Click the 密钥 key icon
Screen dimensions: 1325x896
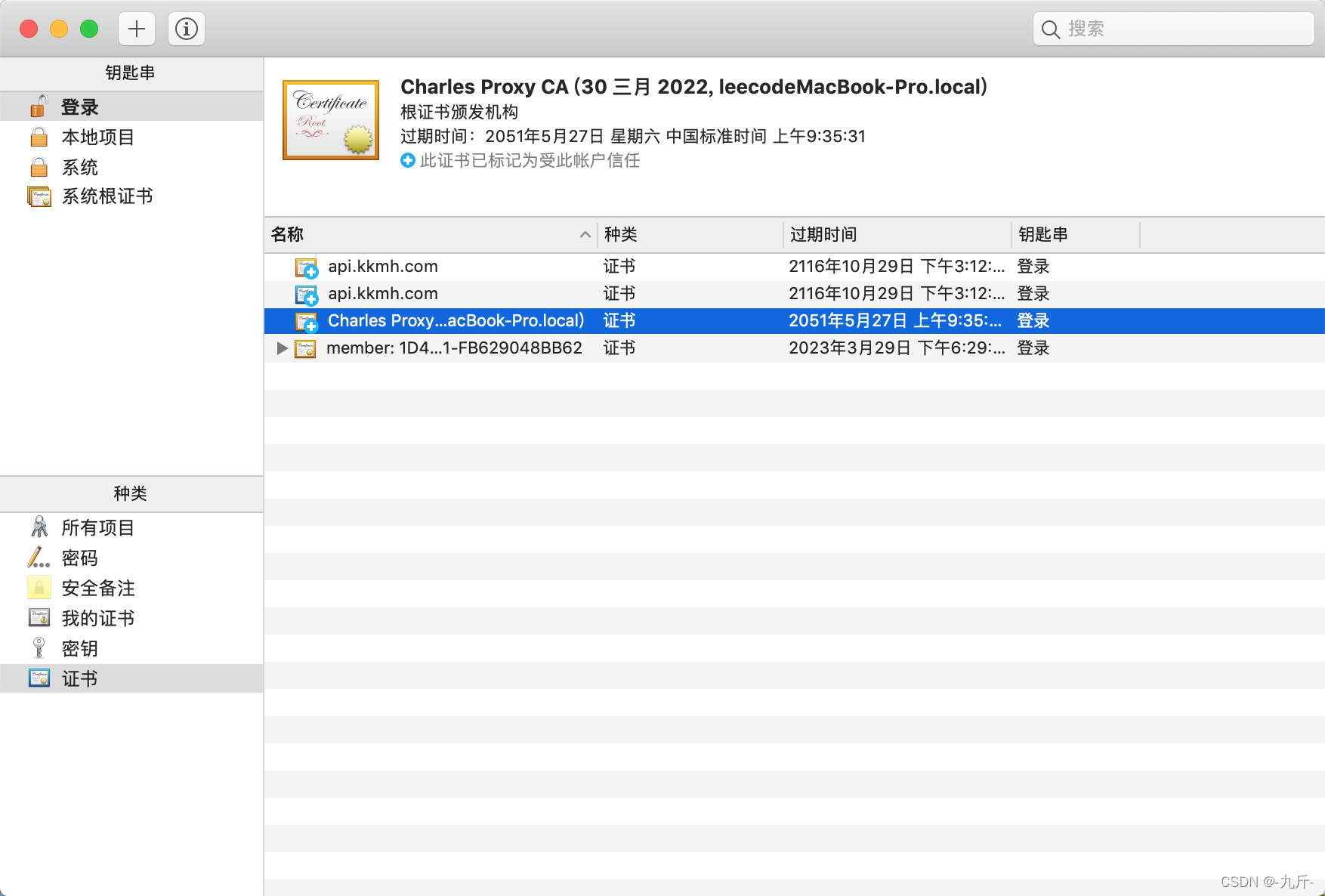[x=39, y=648]
